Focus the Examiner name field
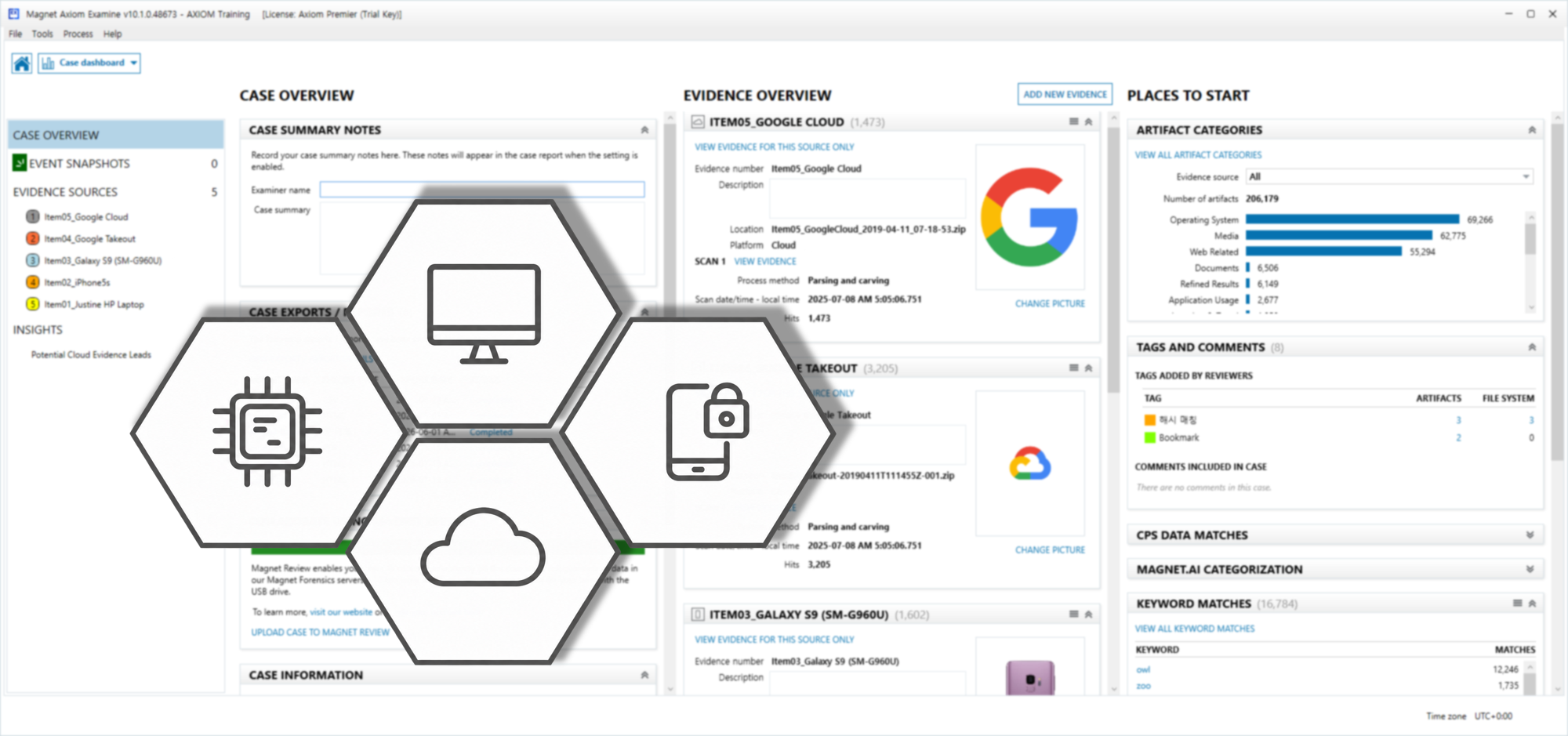Image resolution: width=1568 pixels, height=736 pixels. click(x=482, y=190)
